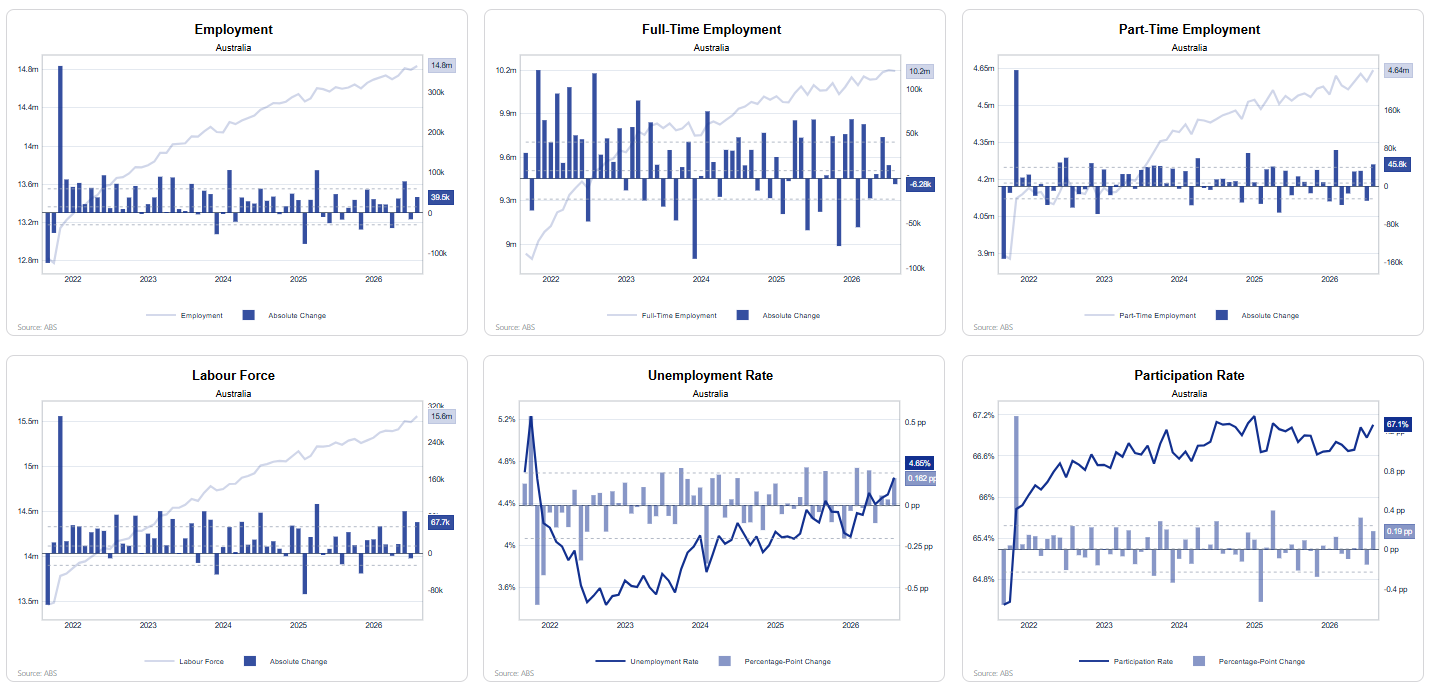The image size is (1433, 688).
Task: Click the 67.2% axis label in Participation chart
Action: [984, 415]
